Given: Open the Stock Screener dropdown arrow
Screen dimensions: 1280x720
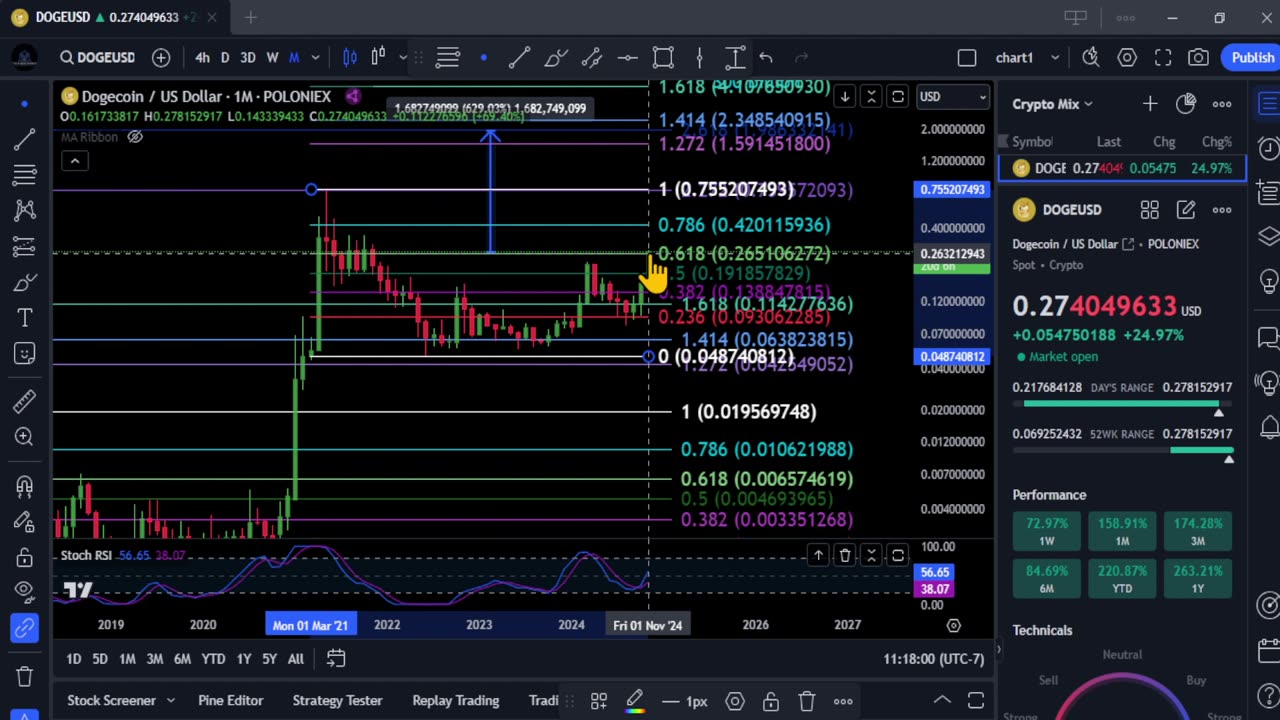Looking at the screenshot, I should coord(170,701).
